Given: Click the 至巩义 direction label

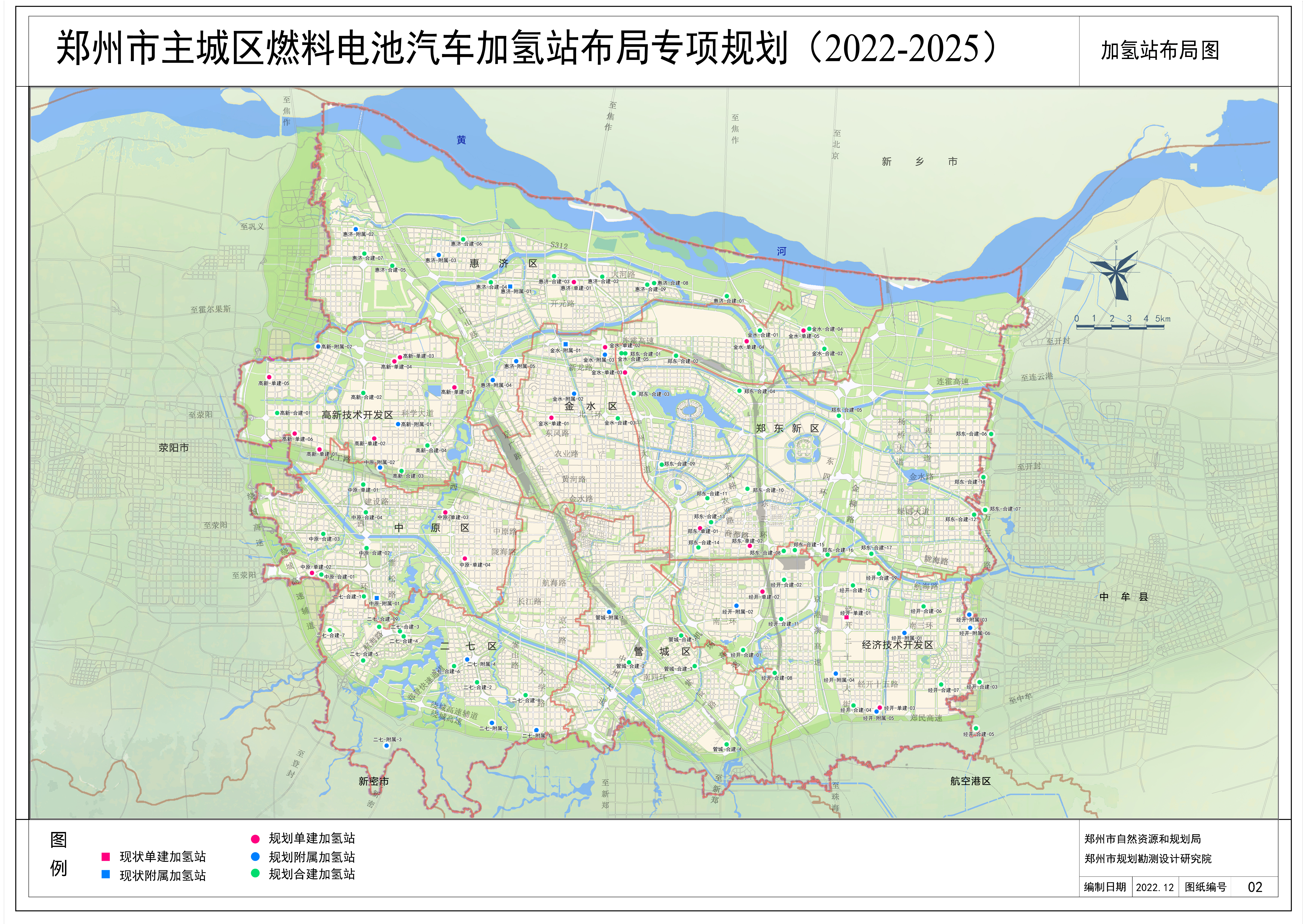Looking at the screenshot, I should [252, 226].
